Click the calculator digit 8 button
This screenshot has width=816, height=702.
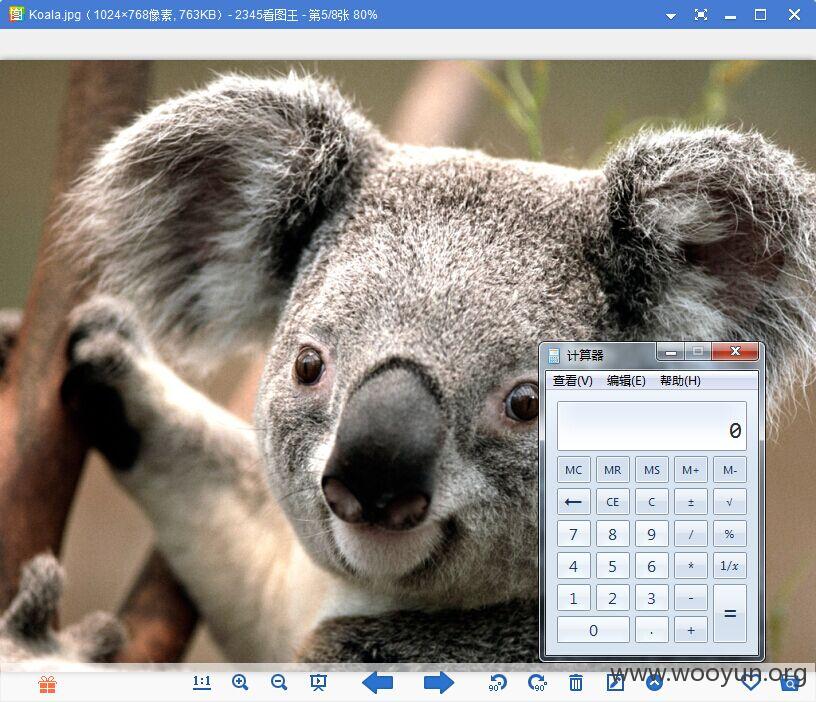point(613,534)
